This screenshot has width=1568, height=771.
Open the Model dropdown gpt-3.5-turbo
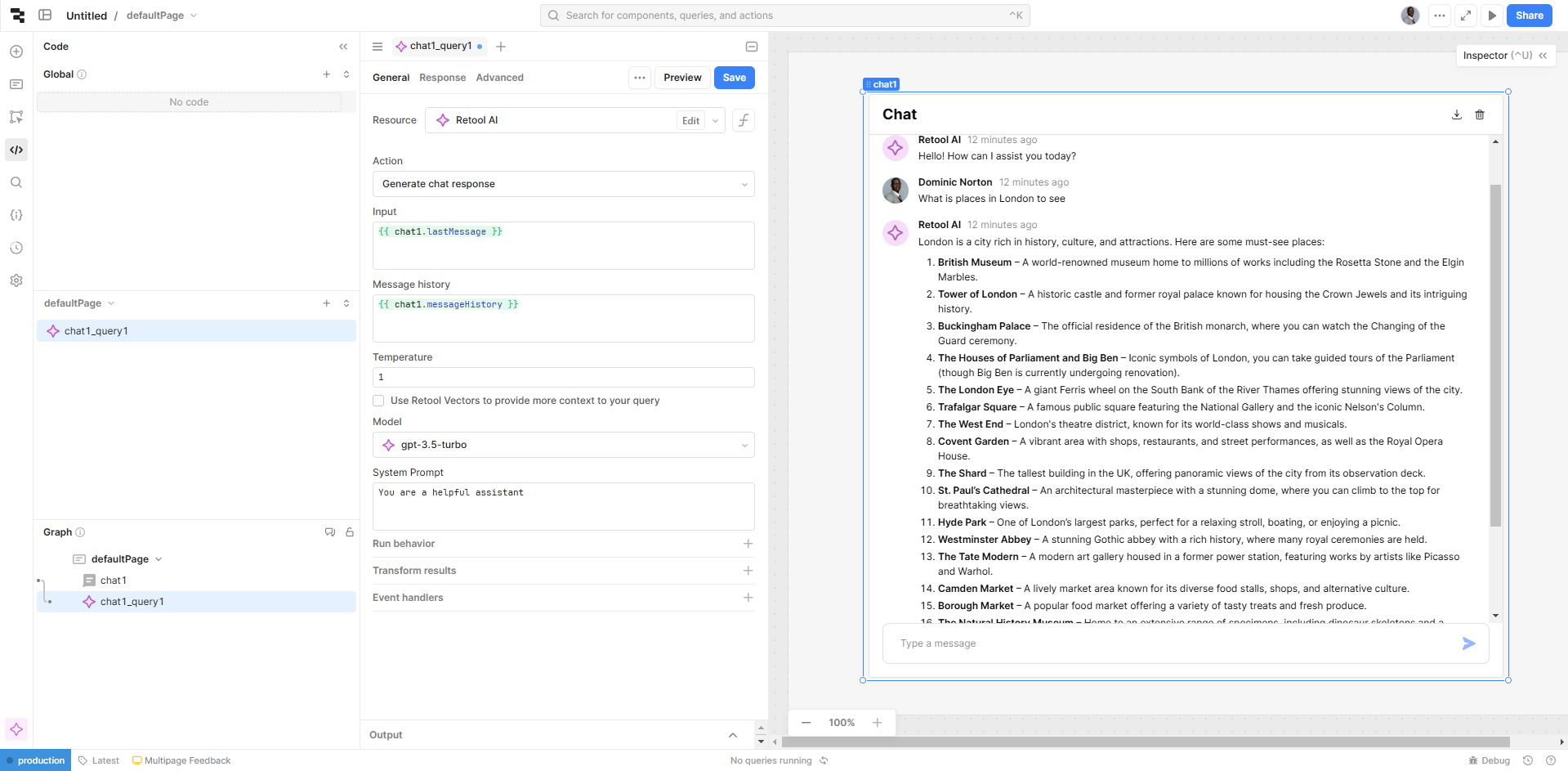[x=564, y=445]
